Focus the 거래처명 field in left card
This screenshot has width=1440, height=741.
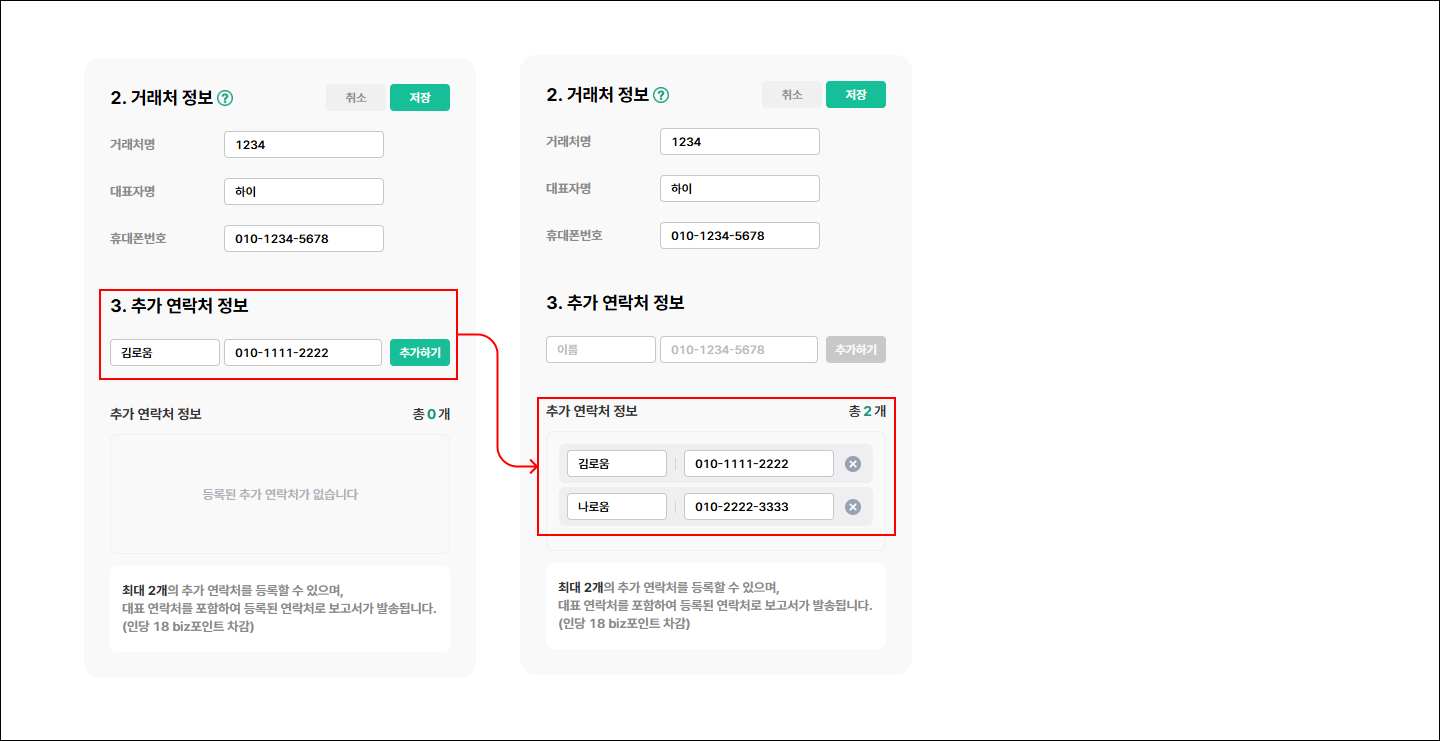303,145
